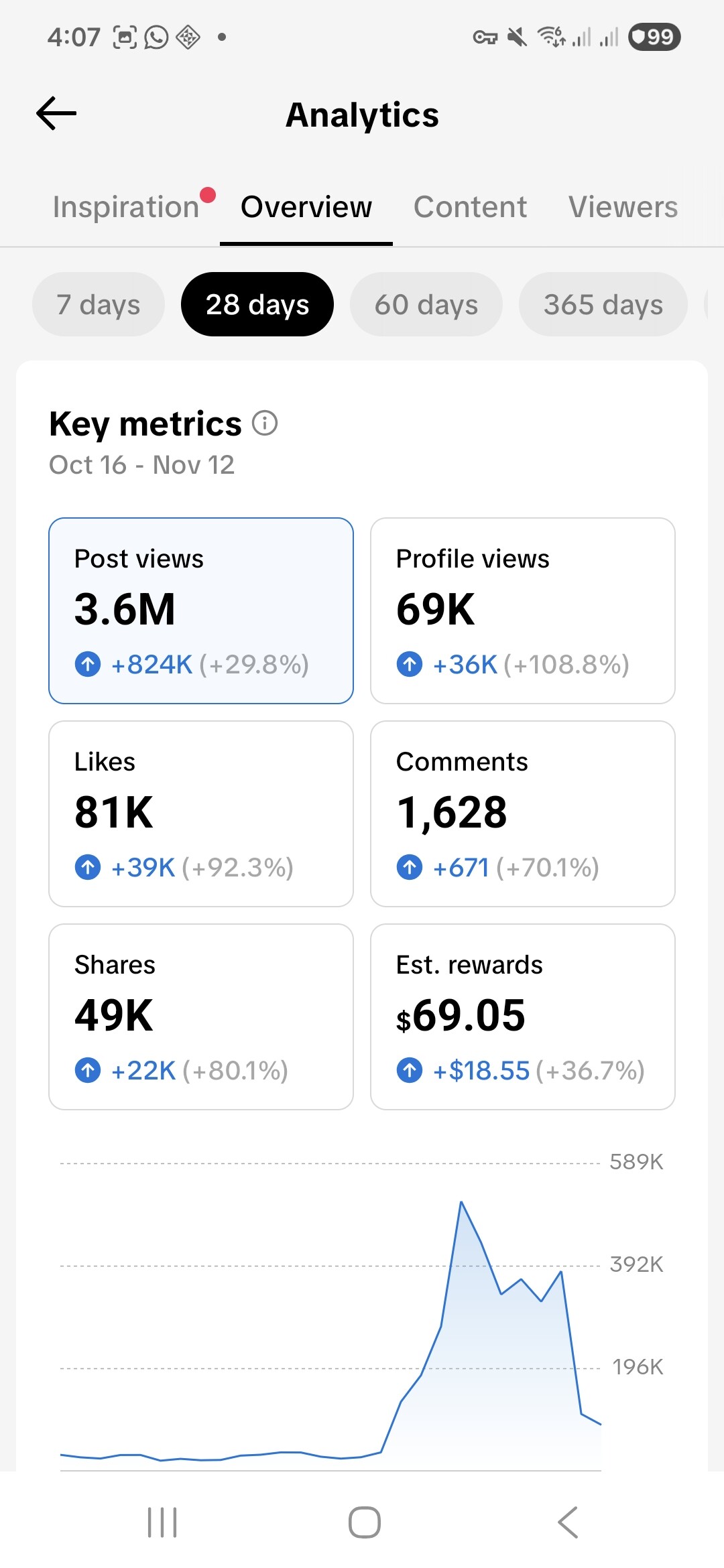Show the Comments metric card
Image resolution: width=724 pixels, height=1568 pixels.
click(x=522, y=813)
